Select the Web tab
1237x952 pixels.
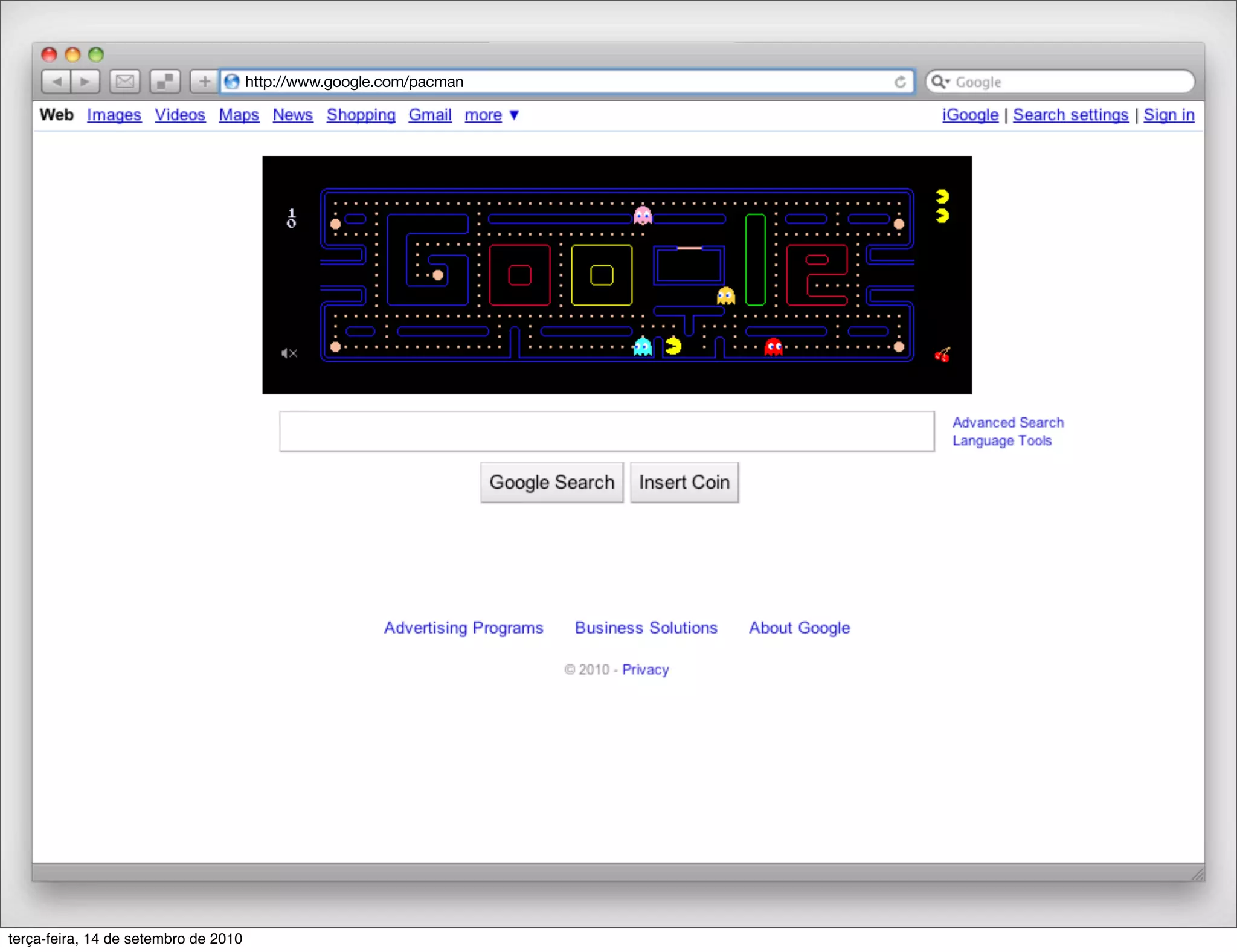coord(57,115)
